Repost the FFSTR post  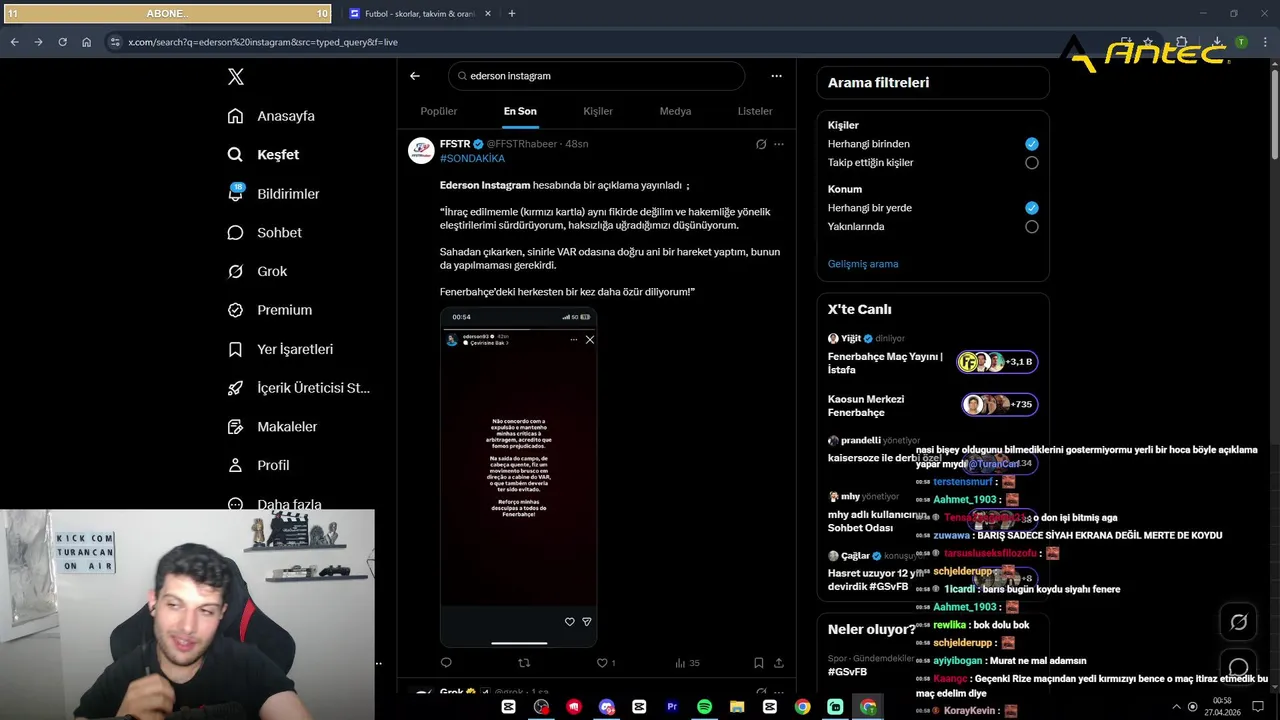pos(524,663)
